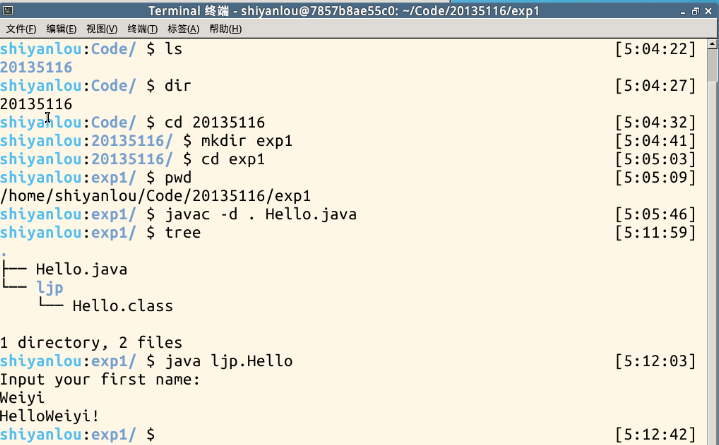Click Hello.java in the tree output
Image resolution: width=719 pixels, height=445 pixels.
pos(82,269)
